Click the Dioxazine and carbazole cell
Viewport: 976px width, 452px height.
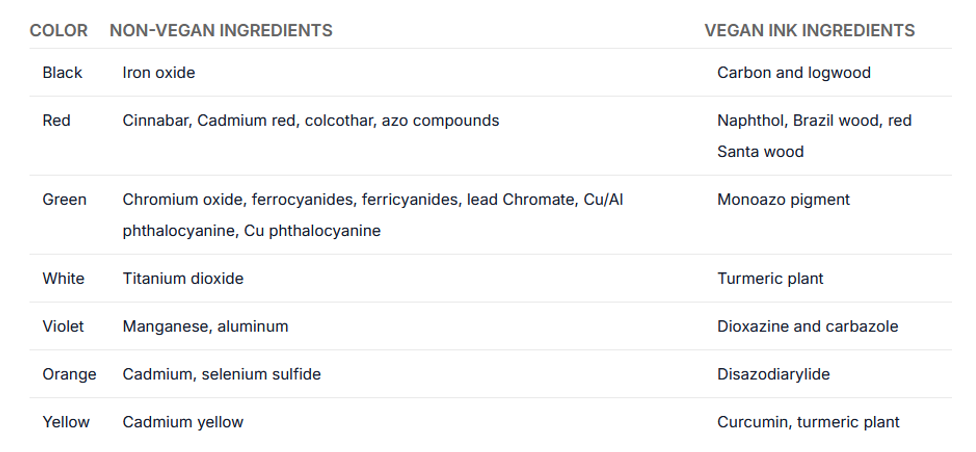coord(807,327)
